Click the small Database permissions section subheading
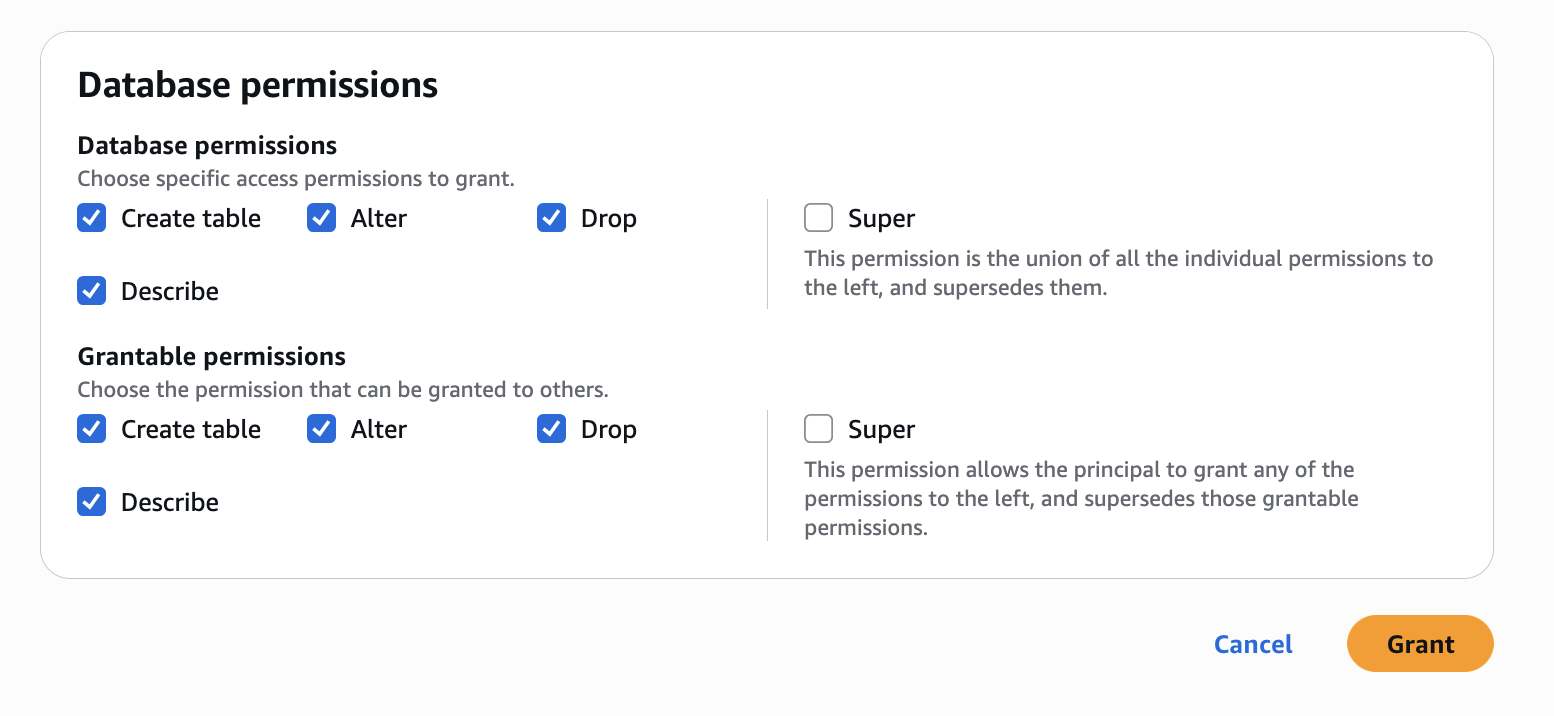Viewport: 1554px width, 716px height. point(207,145)
